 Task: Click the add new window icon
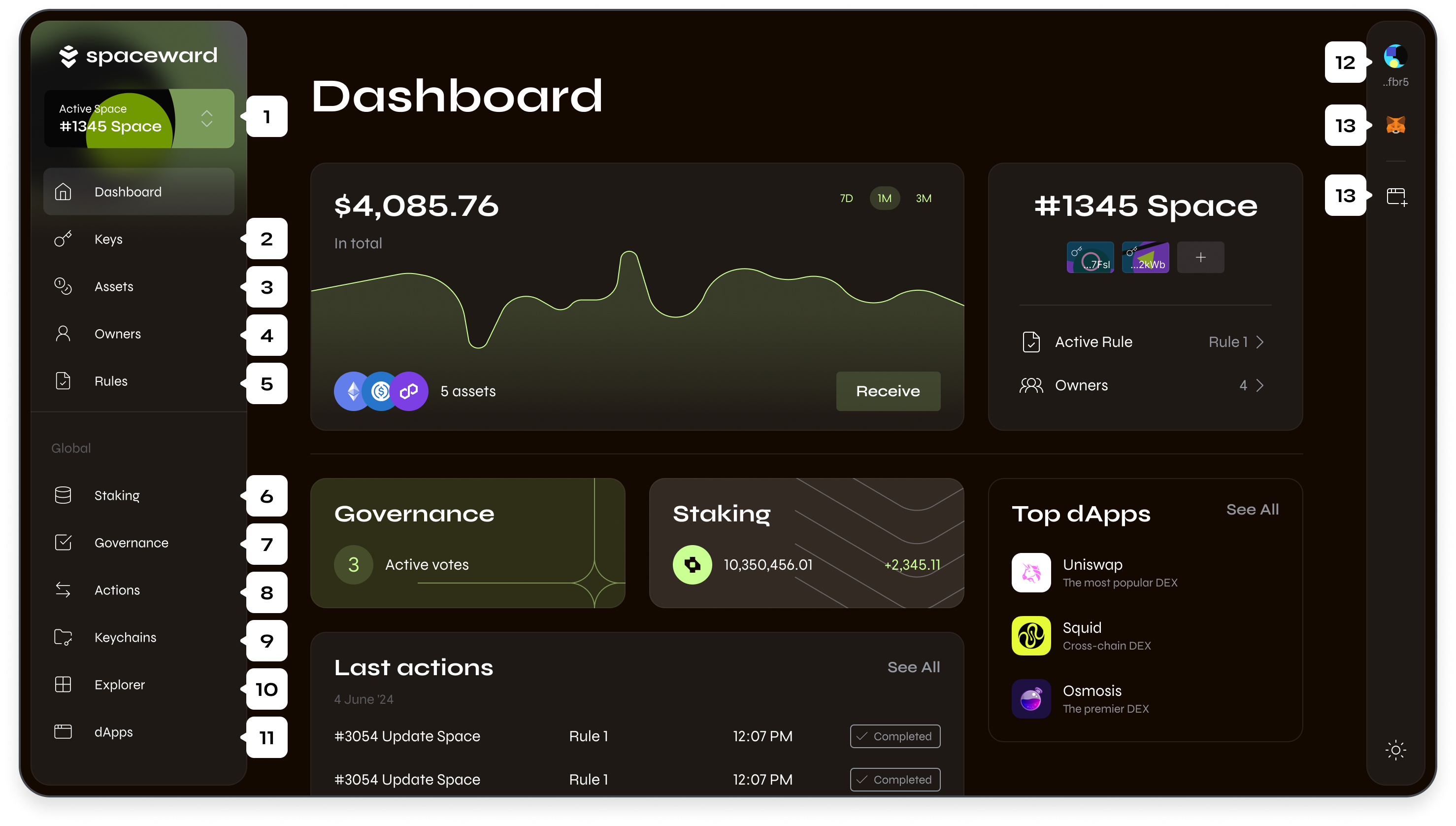click(x=1396, y=196)
